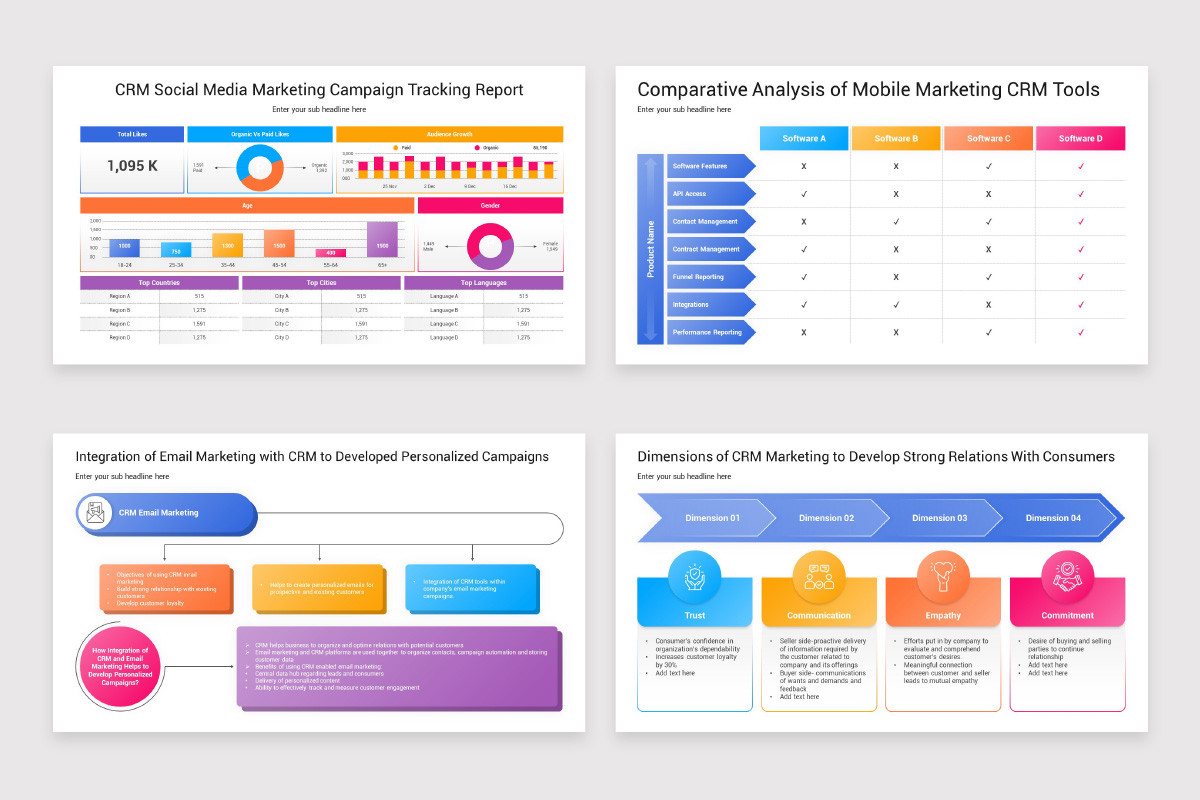This screenshot has width=1200, height=800.
Task: Click the Paid legend dot in Audience Growth
Action: [396, 147]
